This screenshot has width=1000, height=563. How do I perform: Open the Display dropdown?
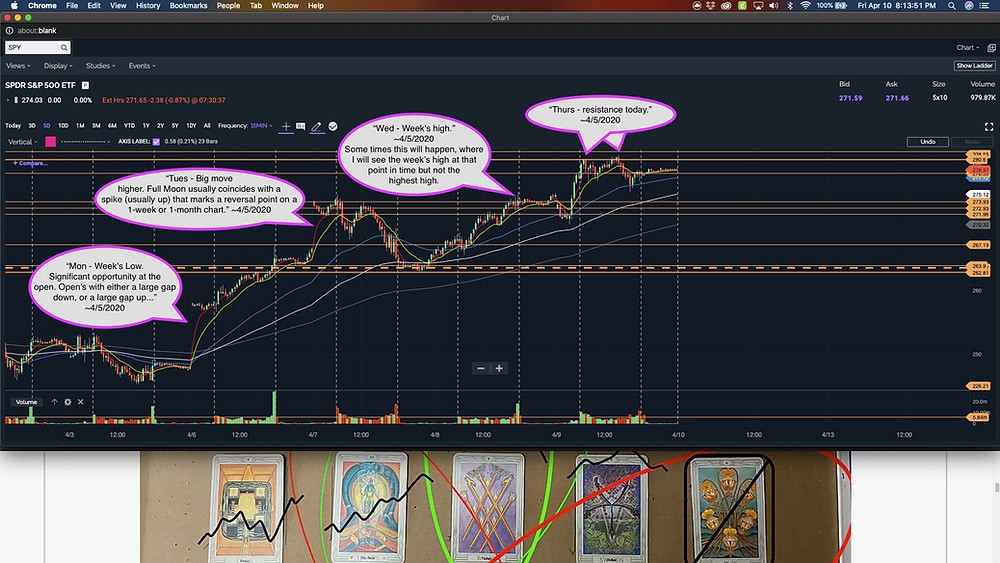point(58,66)
